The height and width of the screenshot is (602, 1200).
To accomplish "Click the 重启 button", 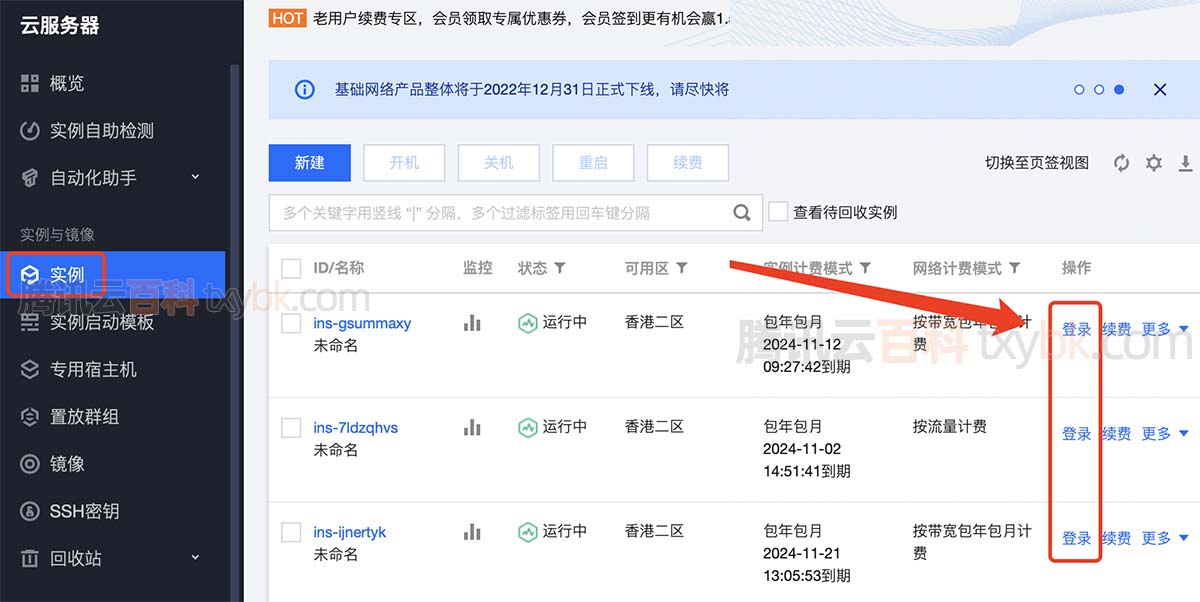I will (593, 162).
